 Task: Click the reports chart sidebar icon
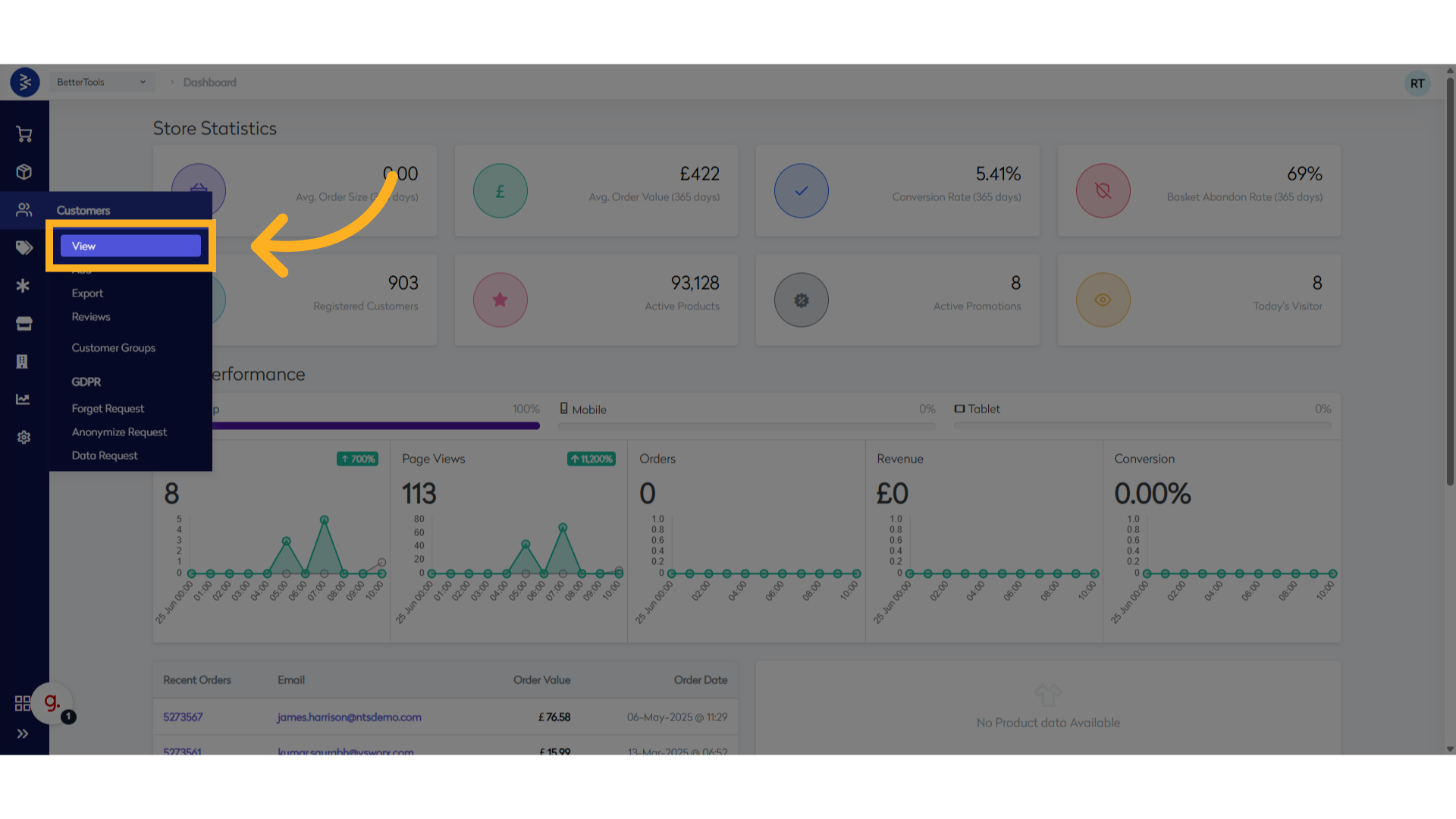click(x=24, y=400)
